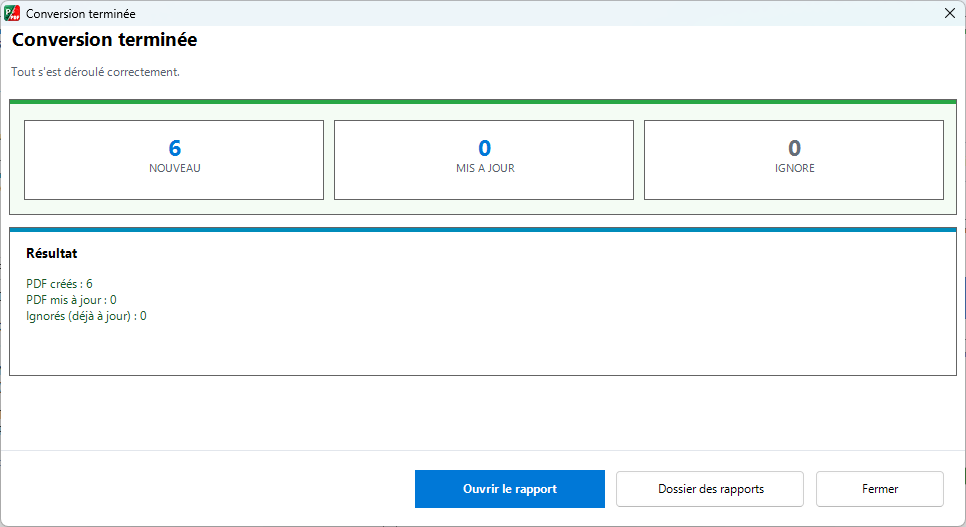Image resolution: width=966 pixels, height=527 pixels.
Task: Select the NOUVEAU count card
Action: [x=174, y=160]
